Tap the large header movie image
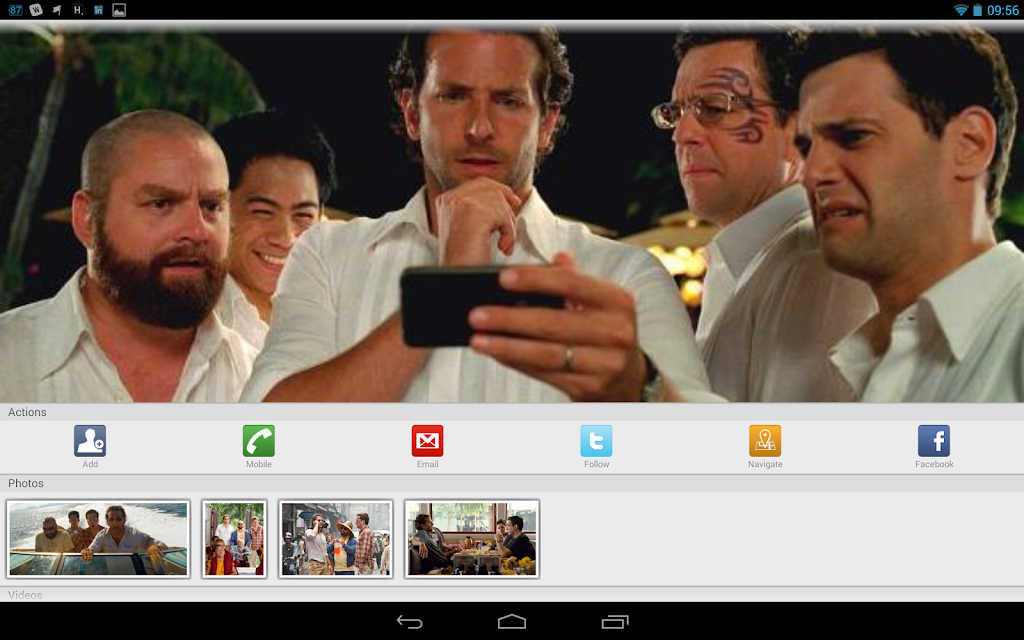Screen dimensions: 1024x640 (x=512, y=214)
